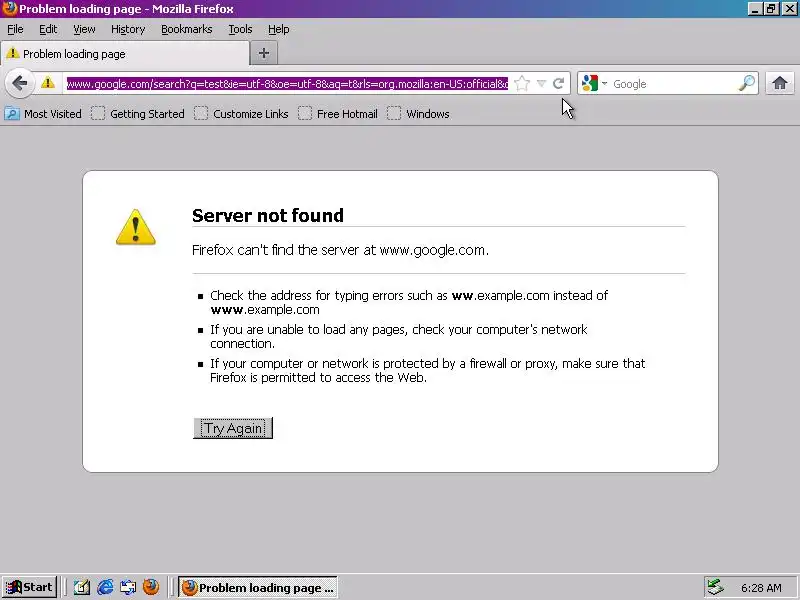The width and height of the screenshot is (800, 600).
Task: Open the Windows Start menu
Action: pyautogui.click(x=30, y=587)
